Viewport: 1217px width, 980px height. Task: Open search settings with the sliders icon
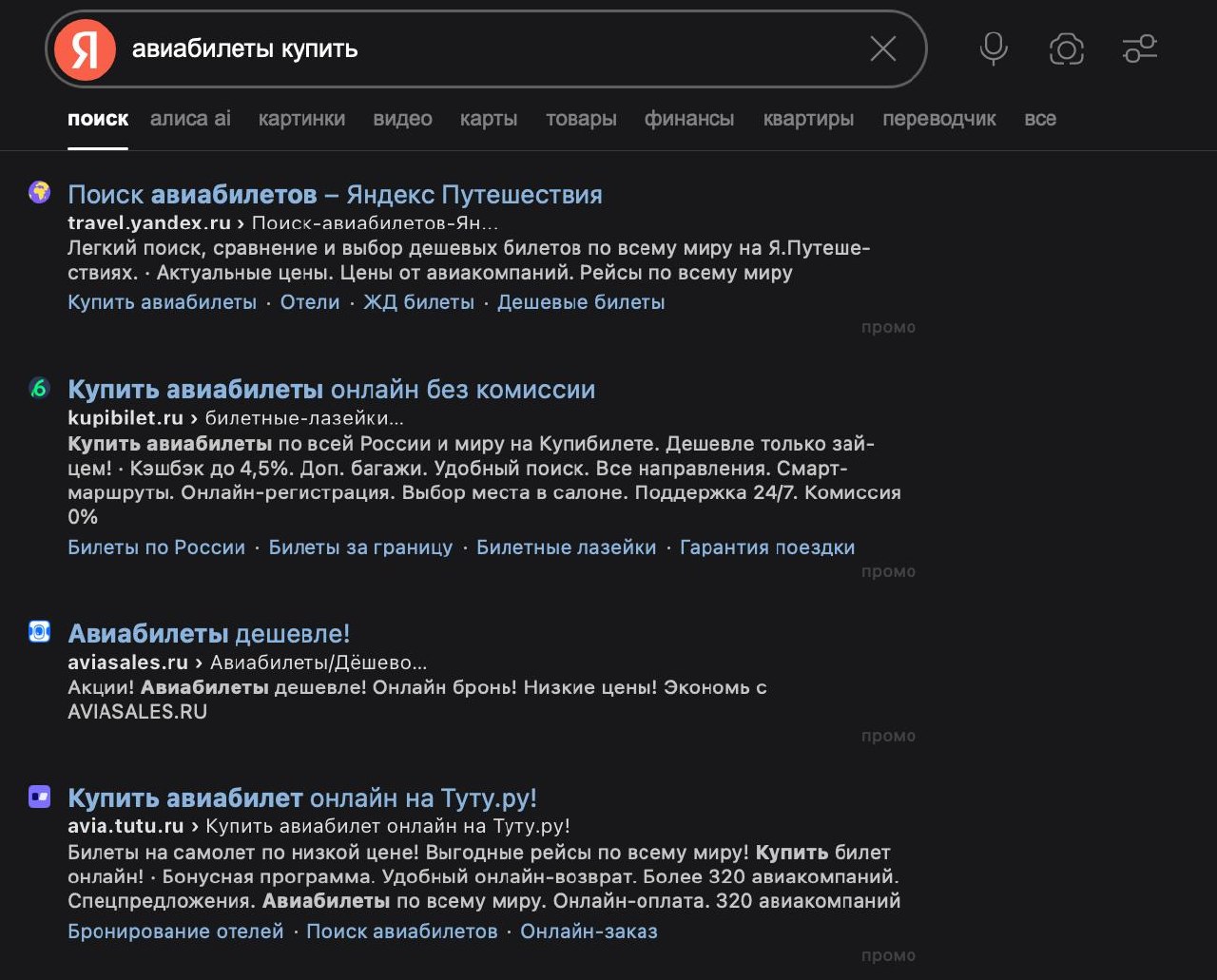[x=1140, y=48]
